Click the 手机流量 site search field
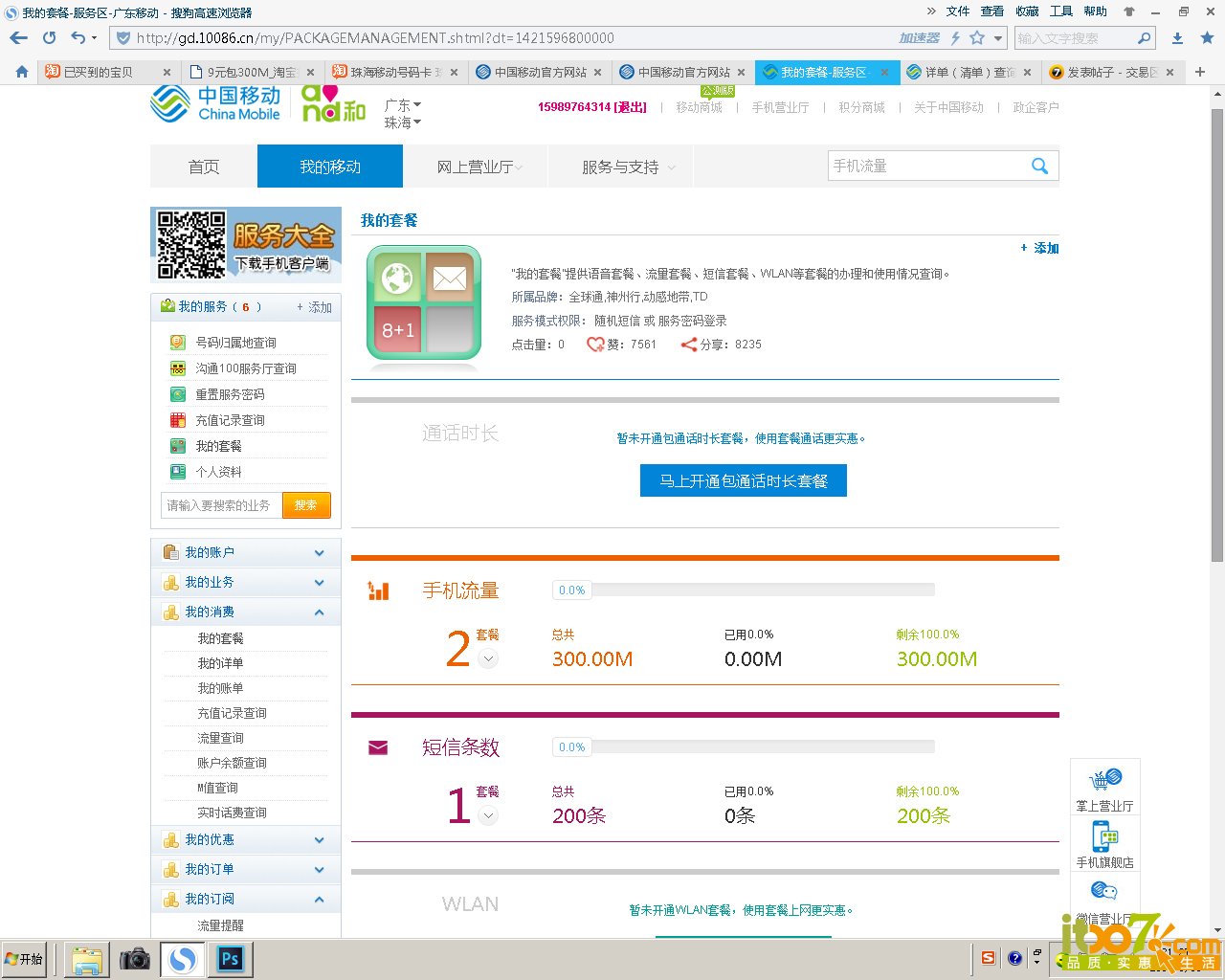This screenshot has width=1225, height=980. 925,166
